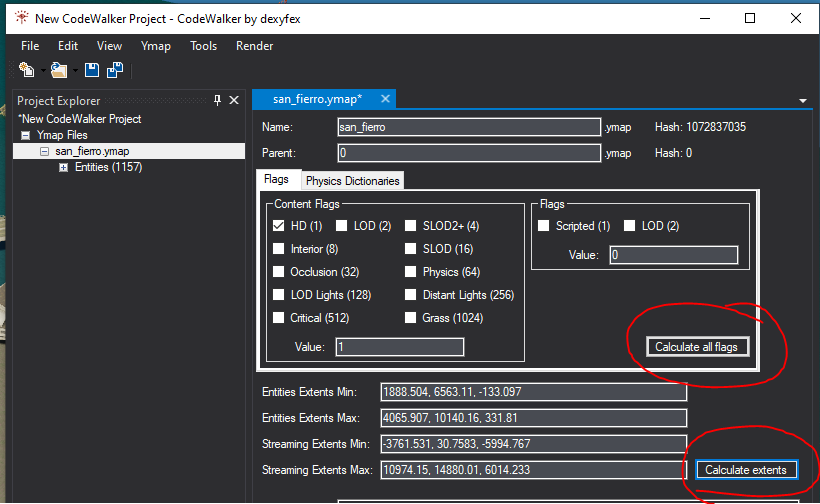820x504 pixels.
Task: Click the Parent input field
Action: tap(469, 153)
